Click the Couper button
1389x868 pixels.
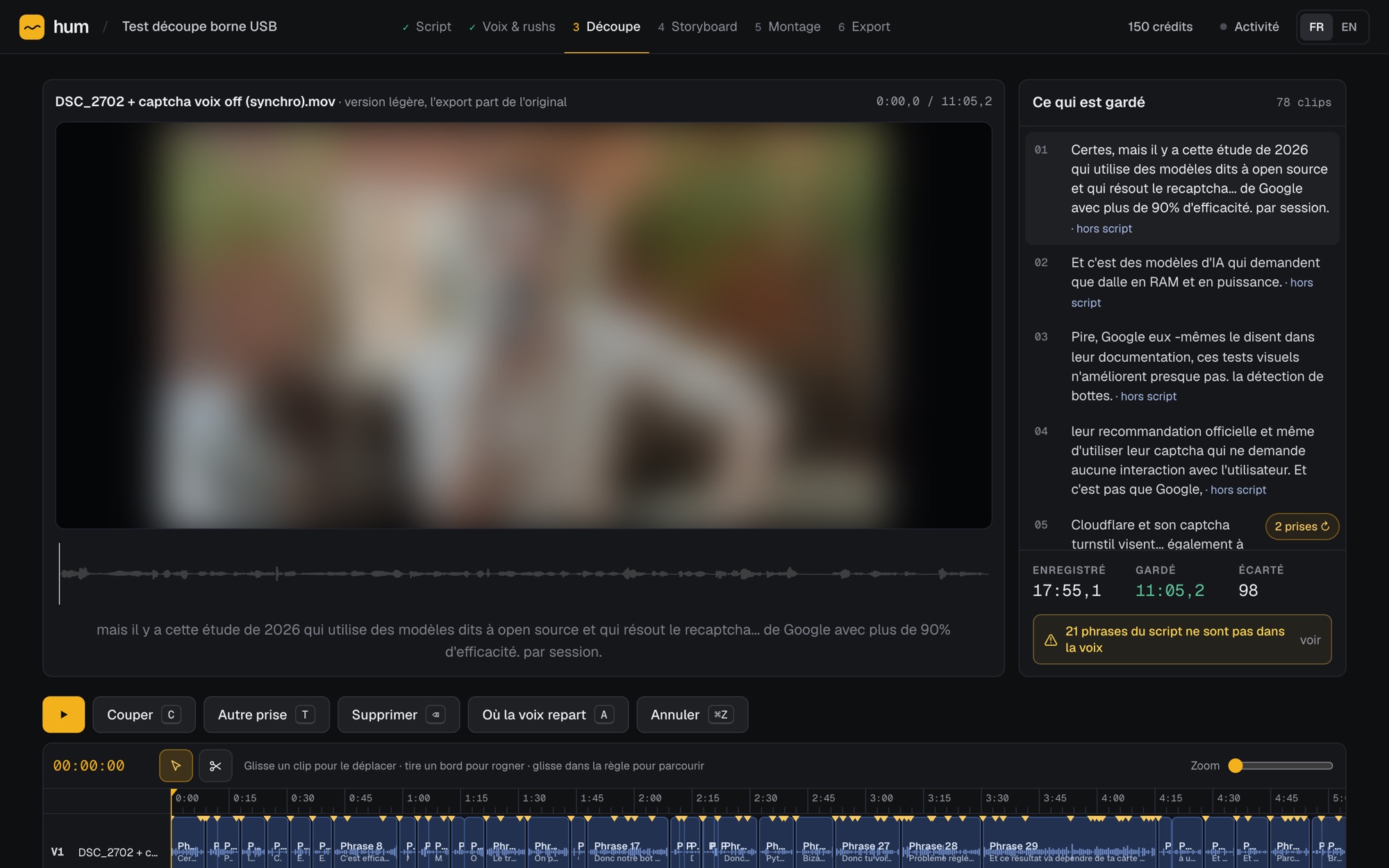click(x=144, y=715)
